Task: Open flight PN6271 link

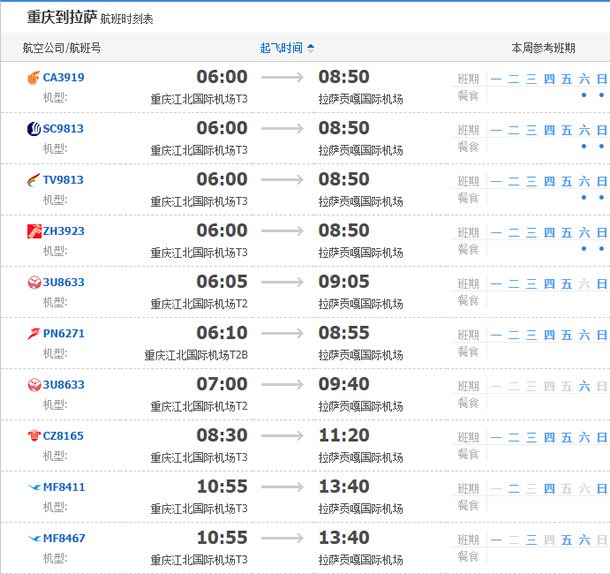Action: tap(63, 333)
